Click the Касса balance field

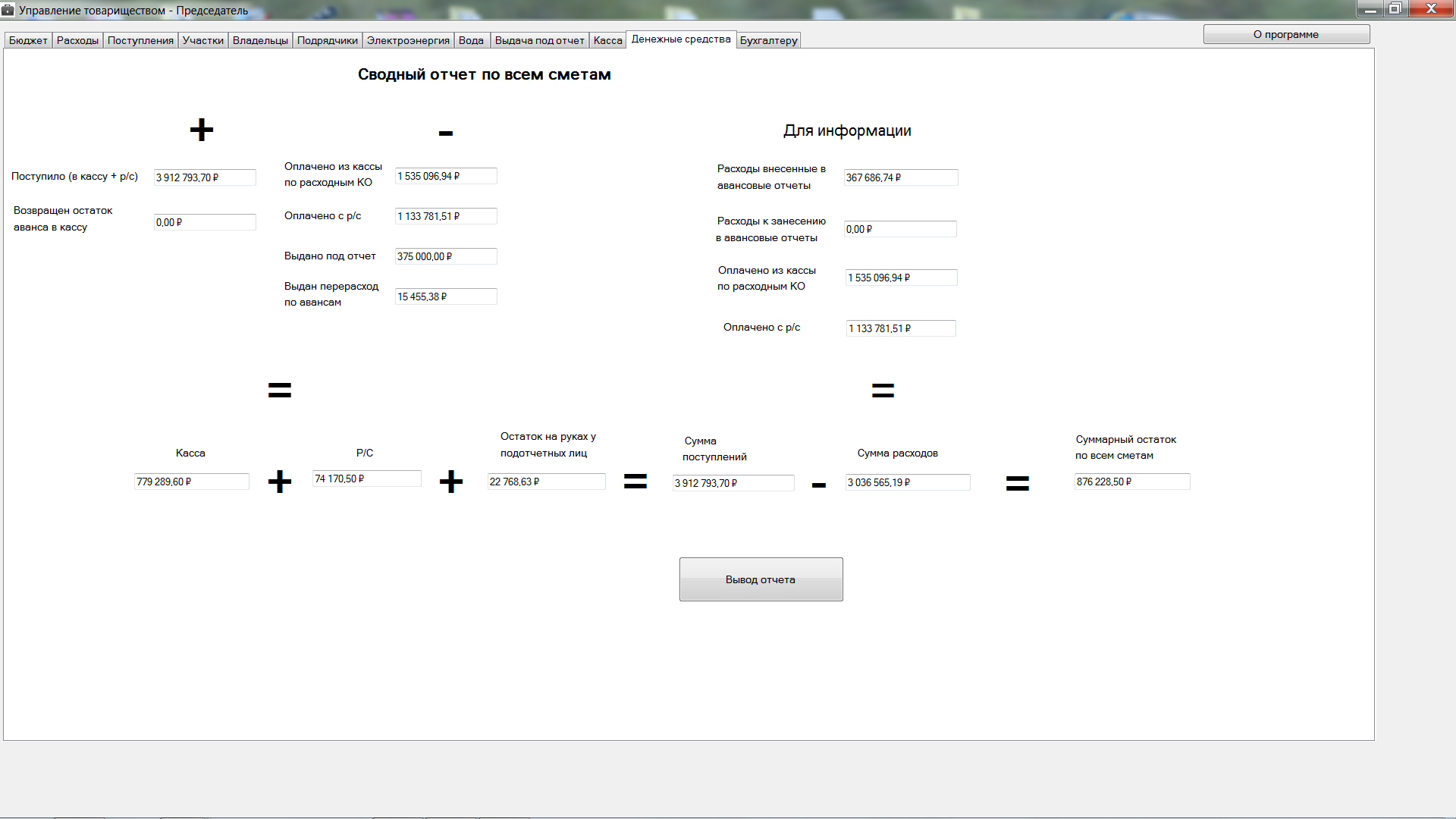coord(191,482)
